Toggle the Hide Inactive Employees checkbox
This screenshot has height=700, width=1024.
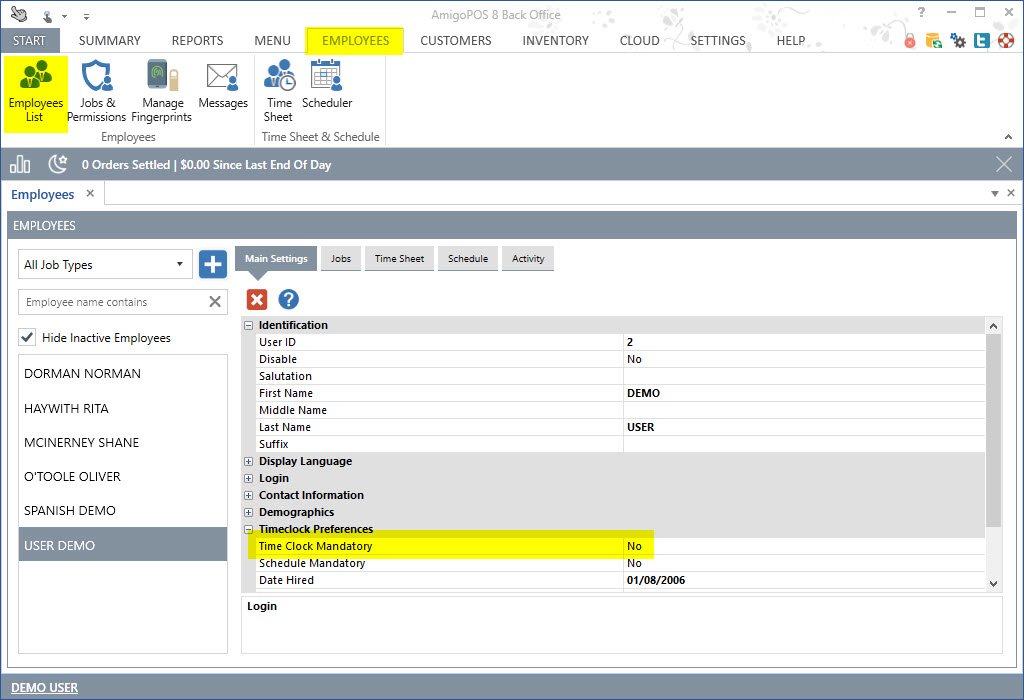tap(28, 338)
